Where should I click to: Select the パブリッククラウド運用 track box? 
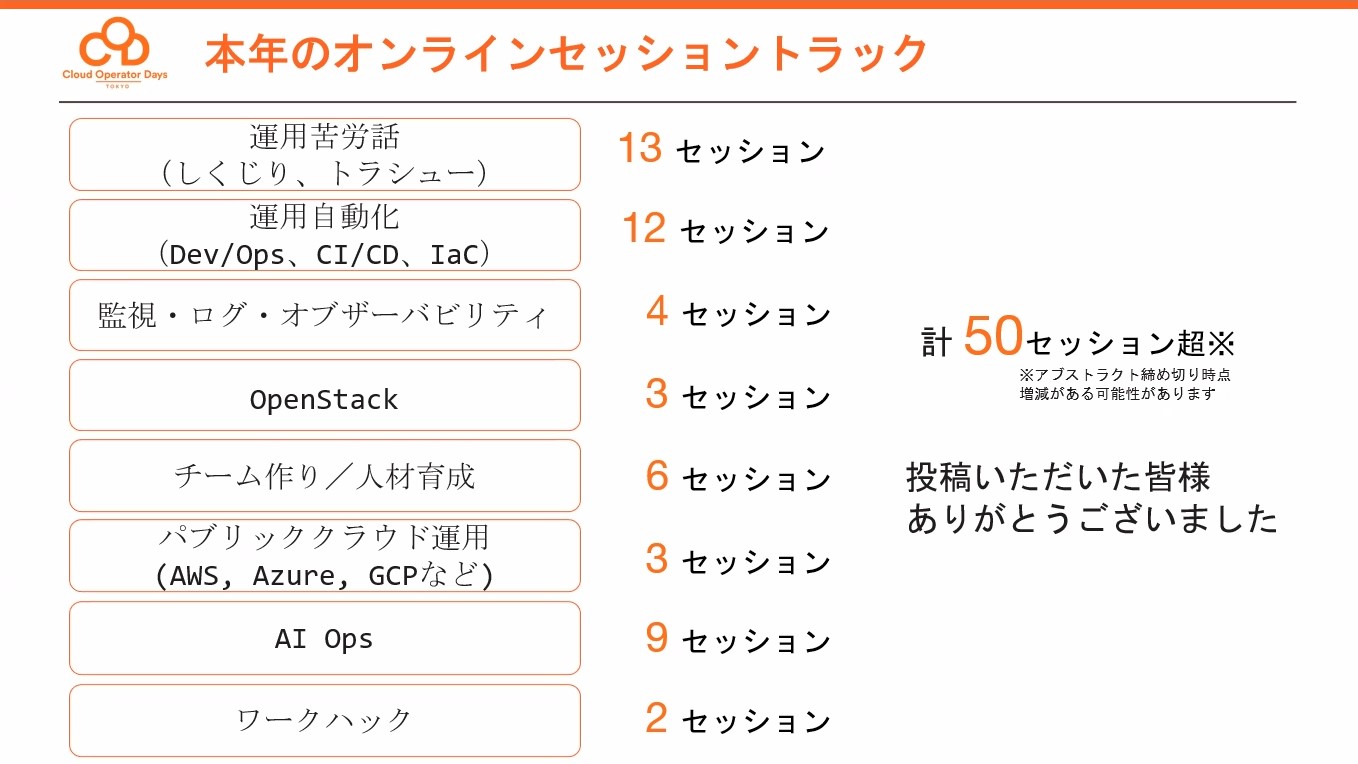click(324, 556)
